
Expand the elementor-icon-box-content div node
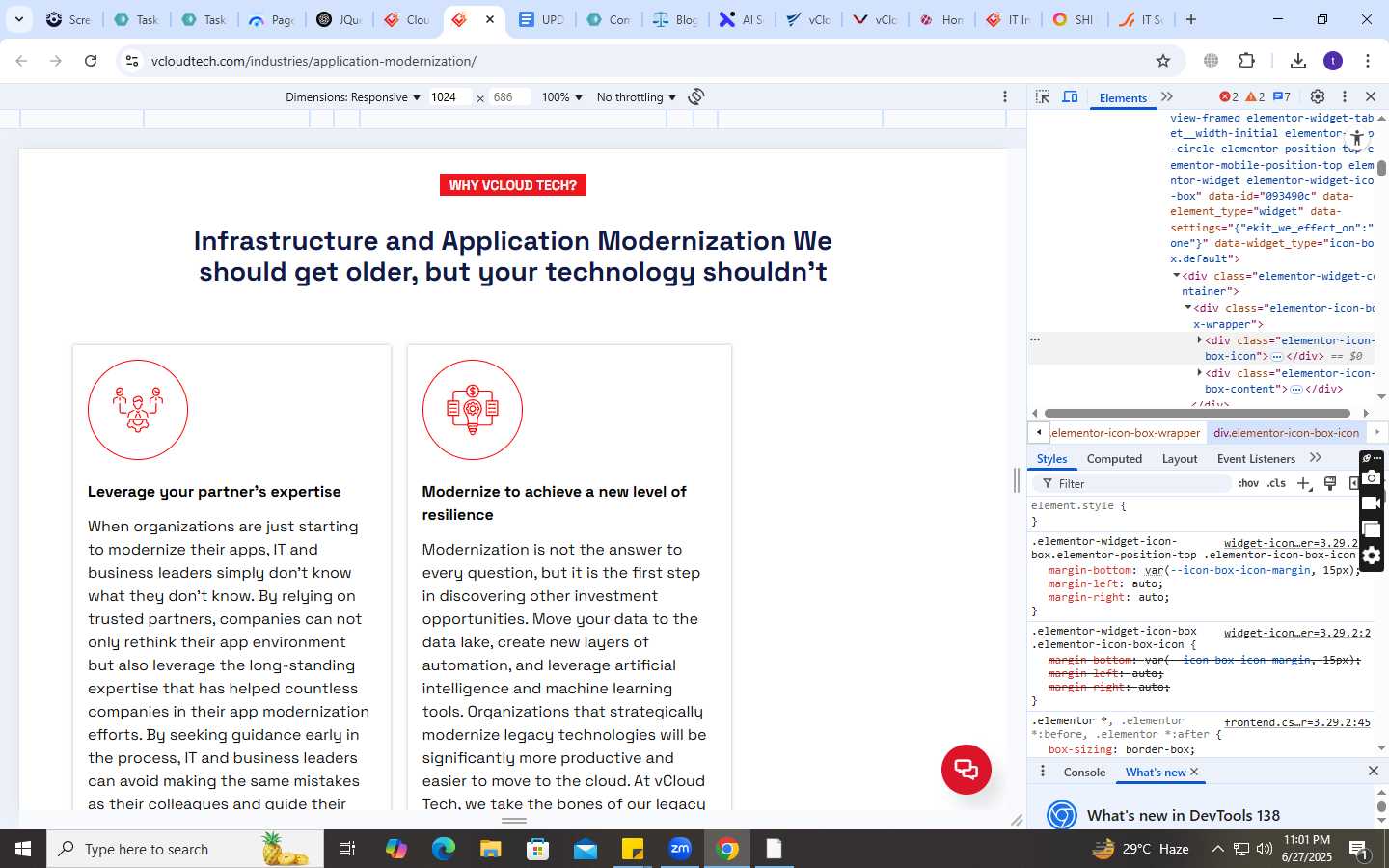tap(1199, 373)
